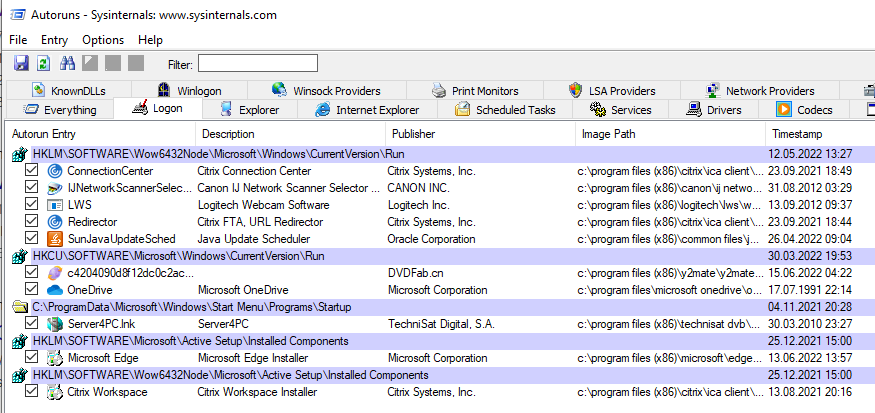Click the Microsoft Edge entry icon

click(x=54, y=358)
